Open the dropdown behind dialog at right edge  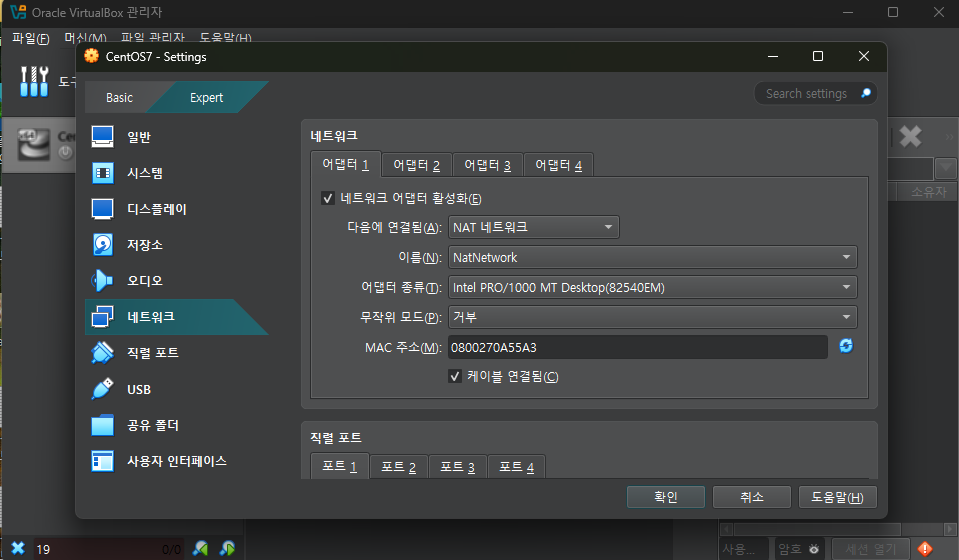pos(946,167)
